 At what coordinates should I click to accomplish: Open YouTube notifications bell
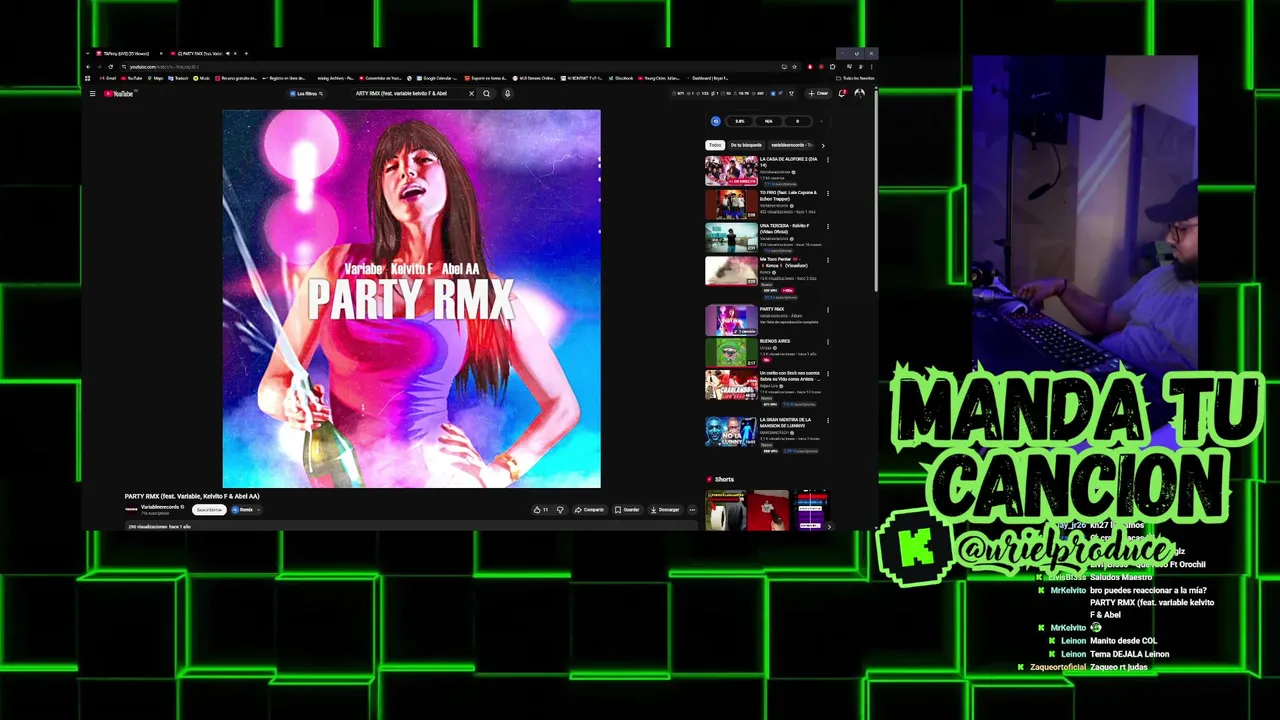[x=842, y=94]
